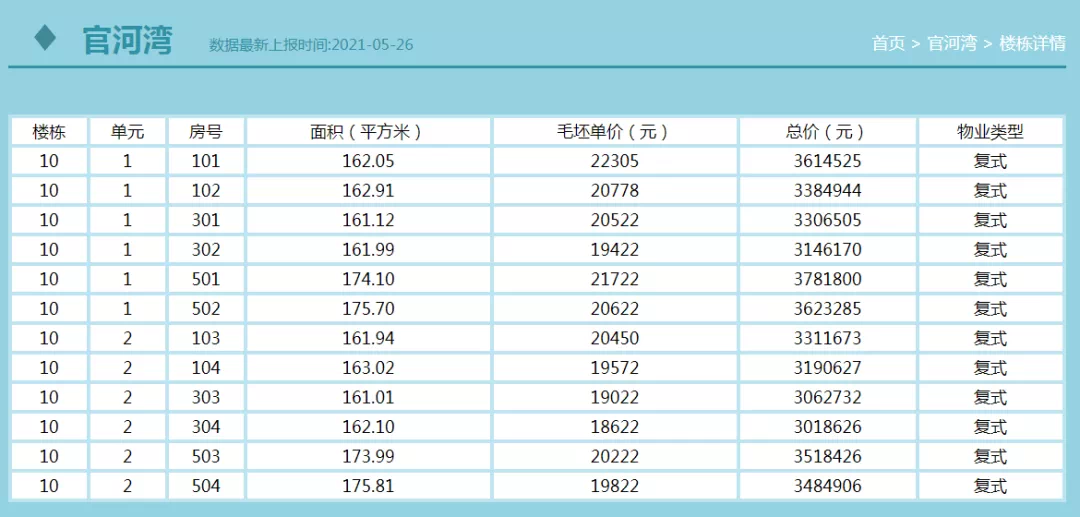Select room number 302 cell

206,249
